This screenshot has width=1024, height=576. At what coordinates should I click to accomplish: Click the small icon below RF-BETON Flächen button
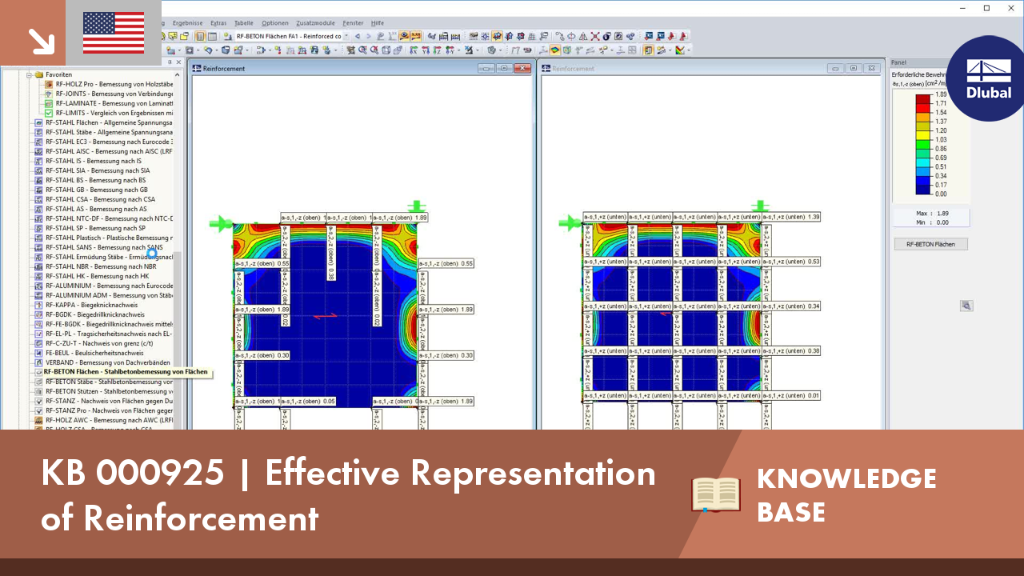pos(966,306)
